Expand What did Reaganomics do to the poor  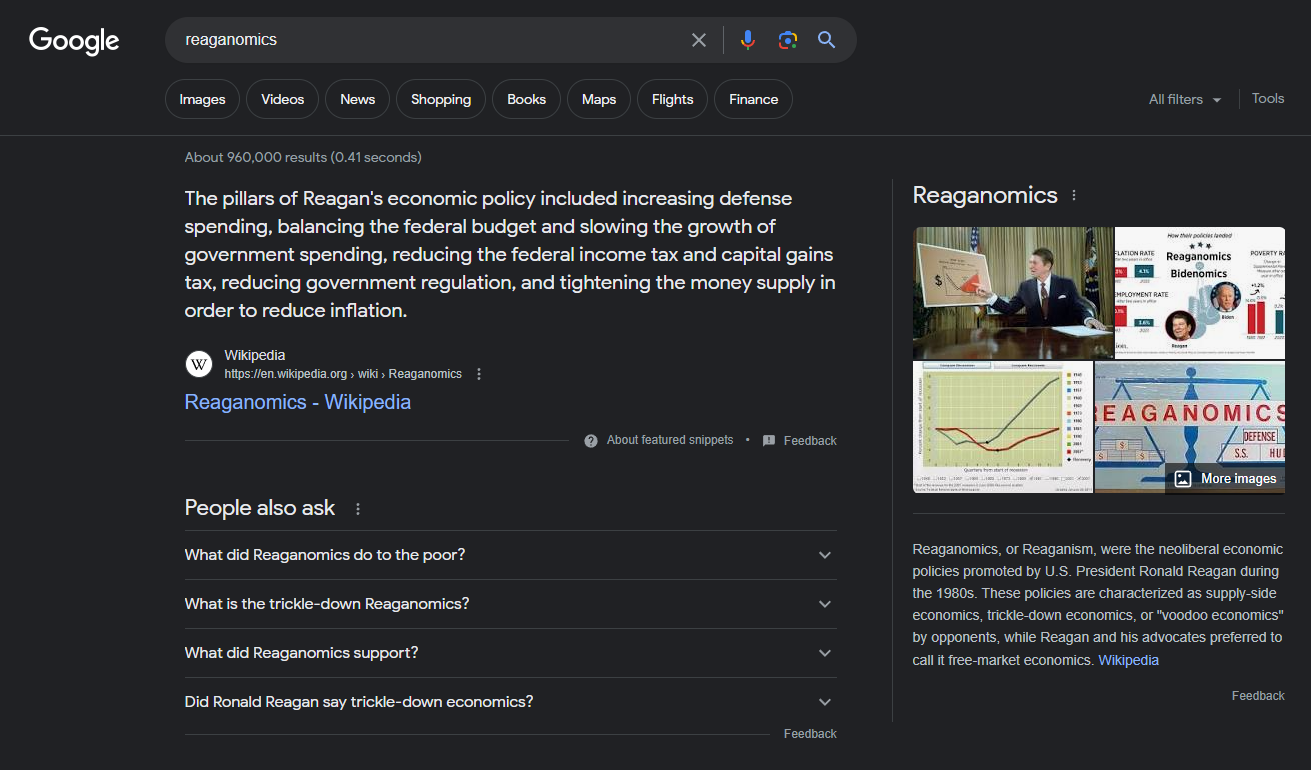(x=511, y=555)
